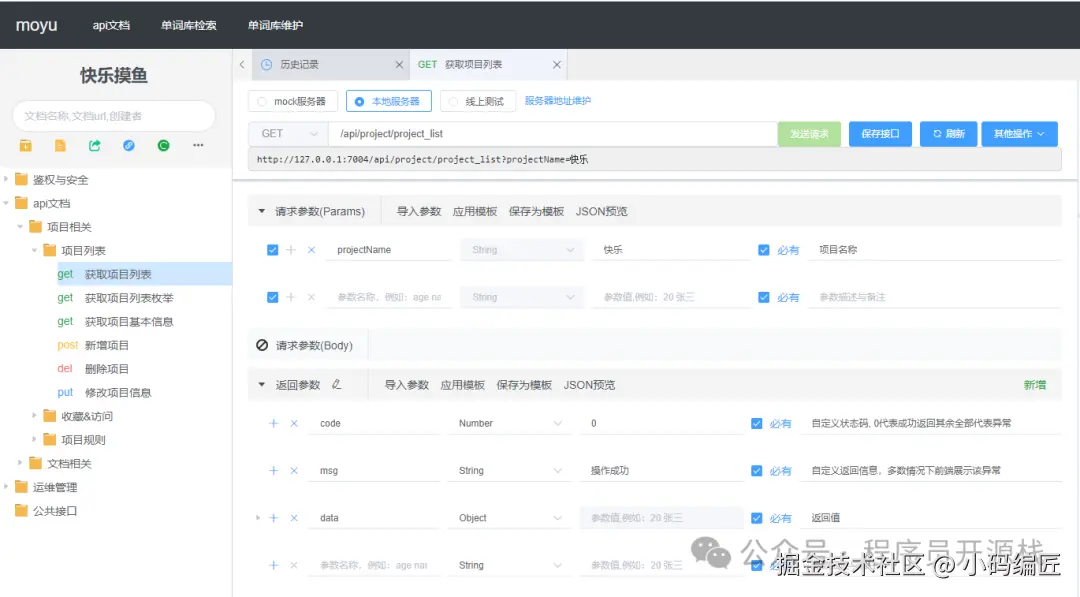Click the tab-scroll left arrow
Viewport: 1080px width, 597px height.
tap(242, 64)
